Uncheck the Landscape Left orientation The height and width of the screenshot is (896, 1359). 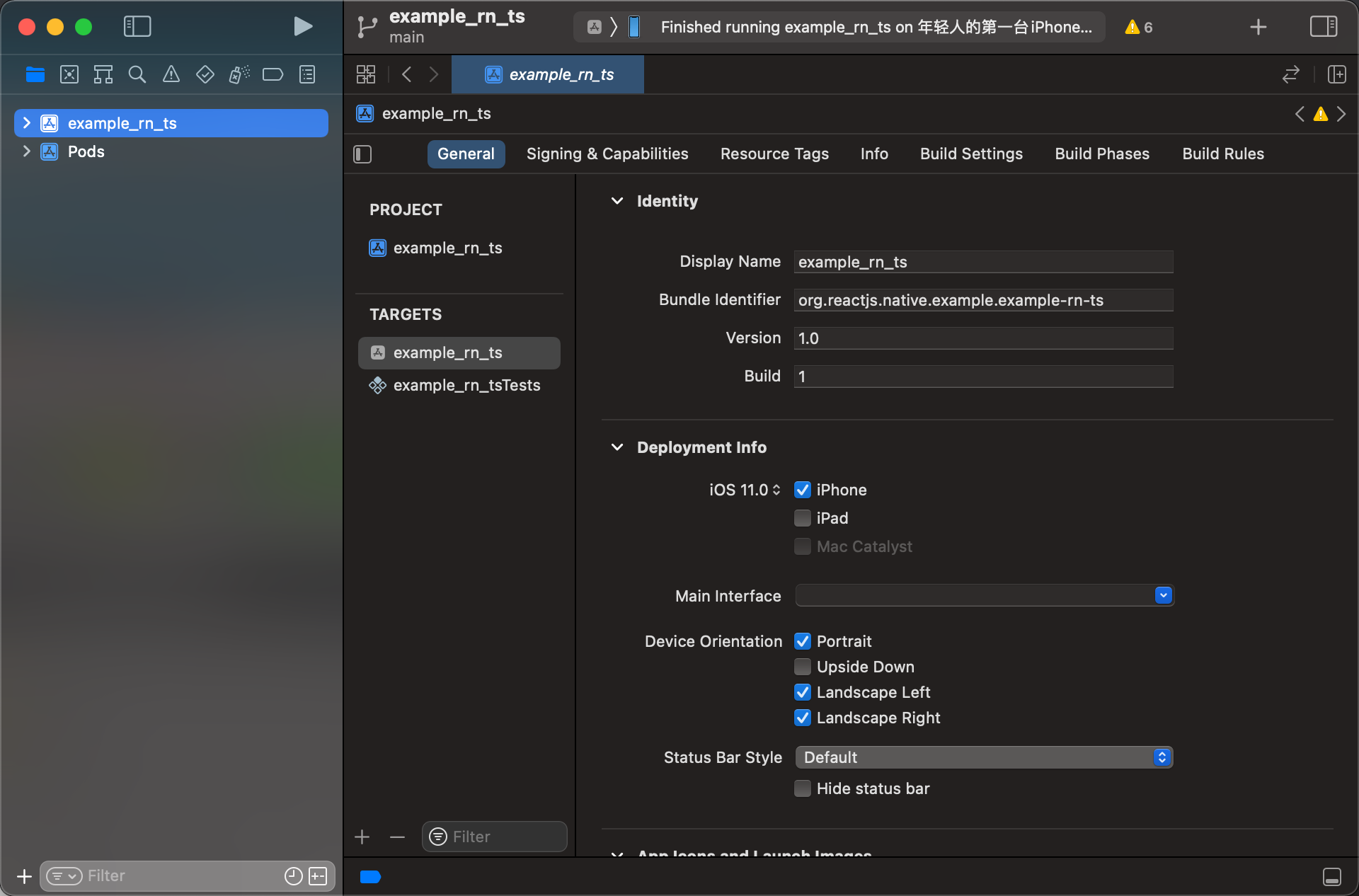[x=802, y=692]
